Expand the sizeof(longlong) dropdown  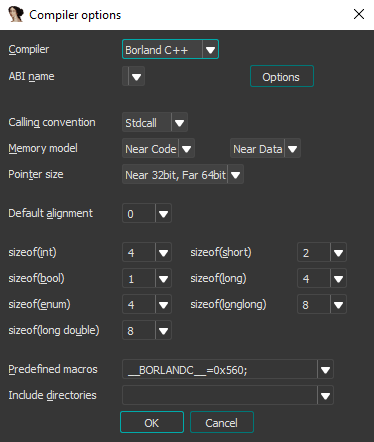(322, 304)
